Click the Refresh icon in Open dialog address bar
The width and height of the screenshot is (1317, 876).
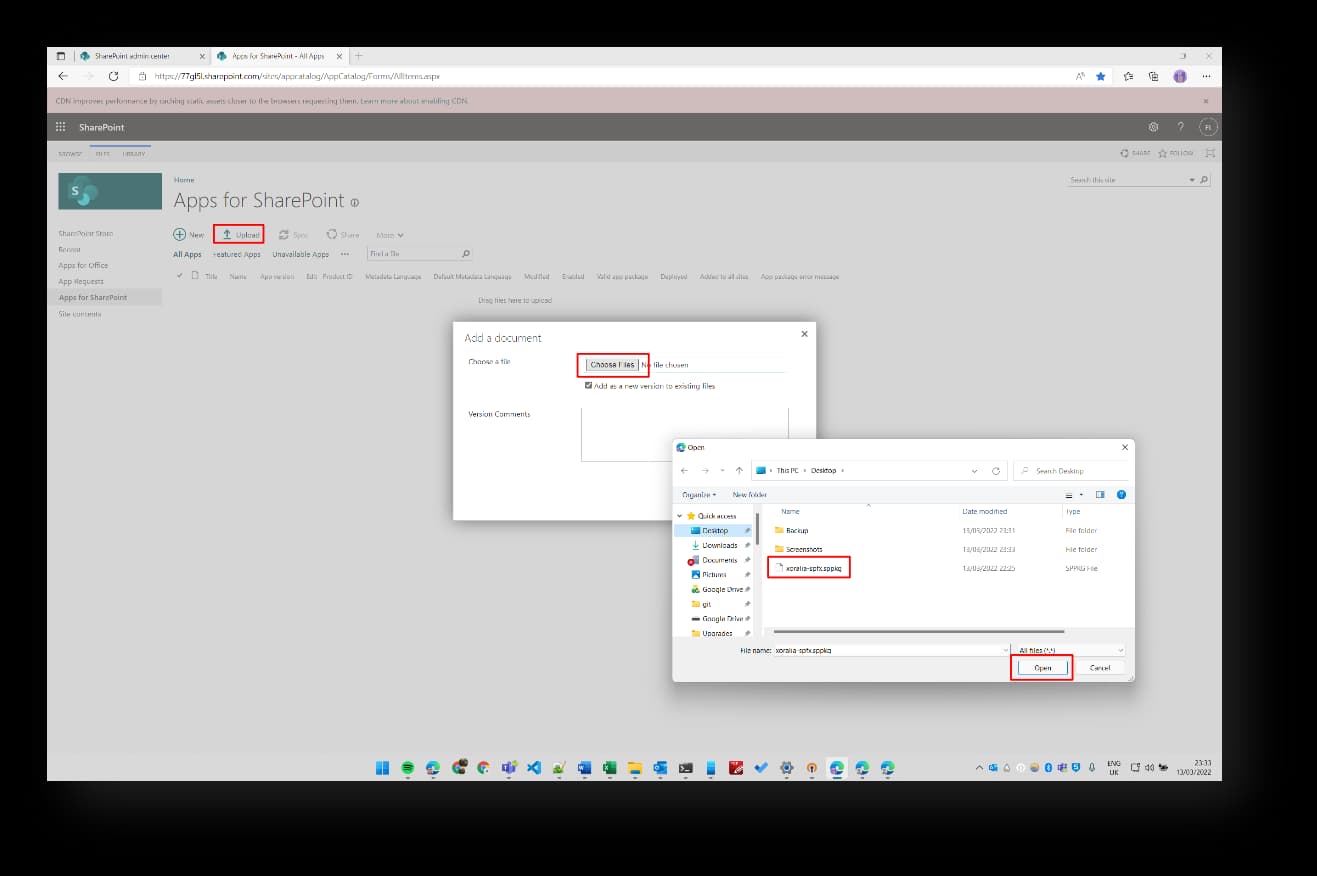click(996, 470)
